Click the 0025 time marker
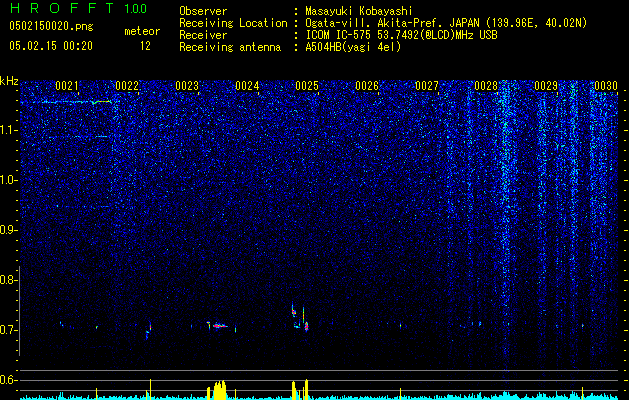 click(307, 86)
